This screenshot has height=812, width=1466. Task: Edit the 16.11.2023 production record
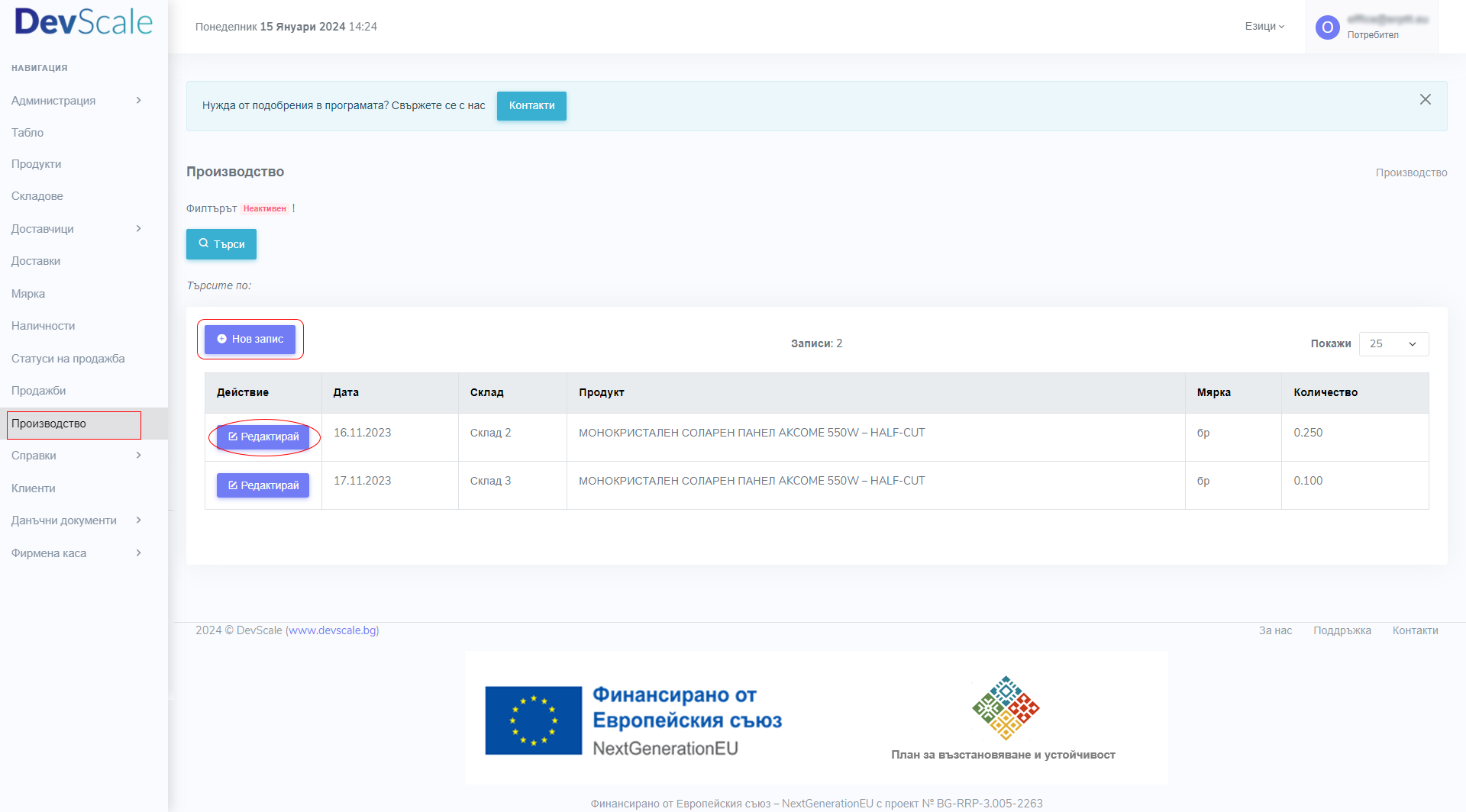263,437
